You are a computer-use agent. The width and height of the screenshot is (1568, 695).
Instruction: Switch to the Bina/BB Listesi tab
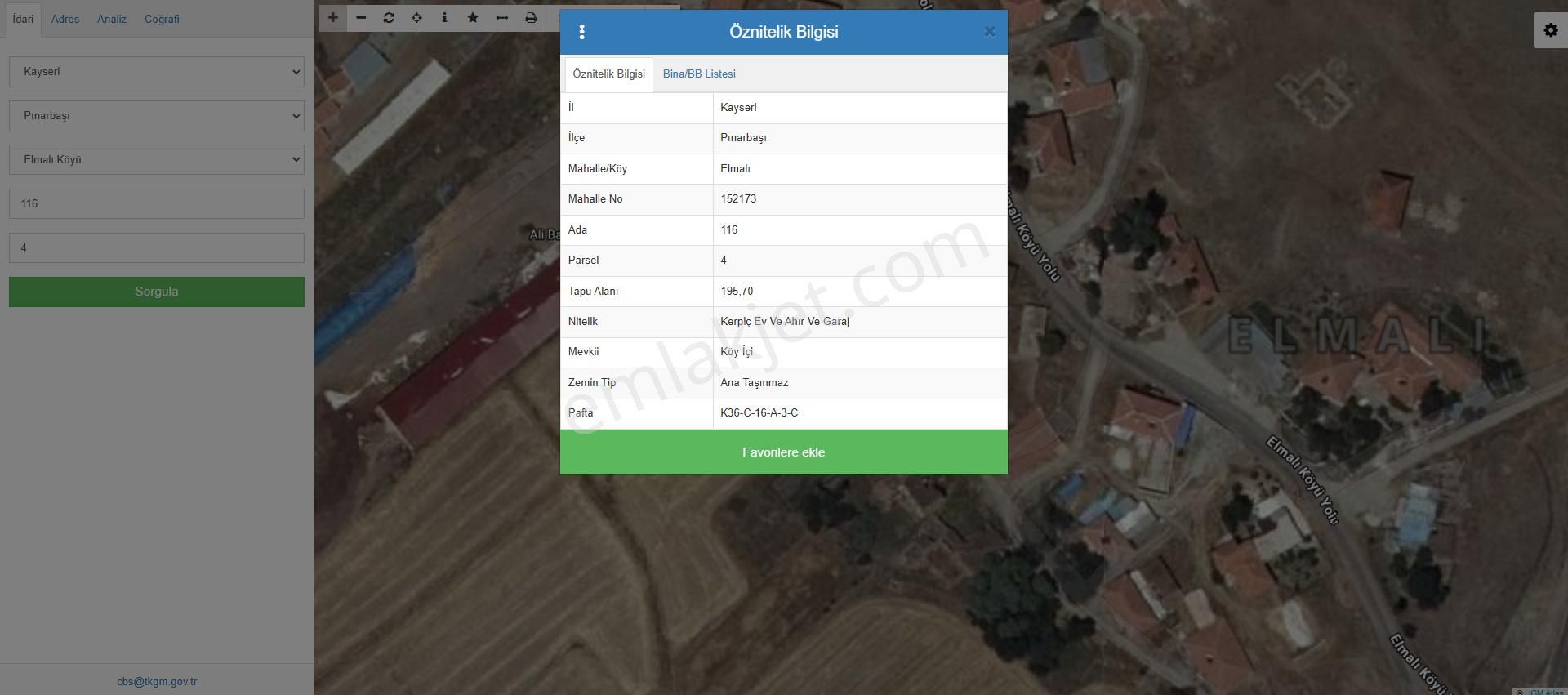click(x=699, y=74)
